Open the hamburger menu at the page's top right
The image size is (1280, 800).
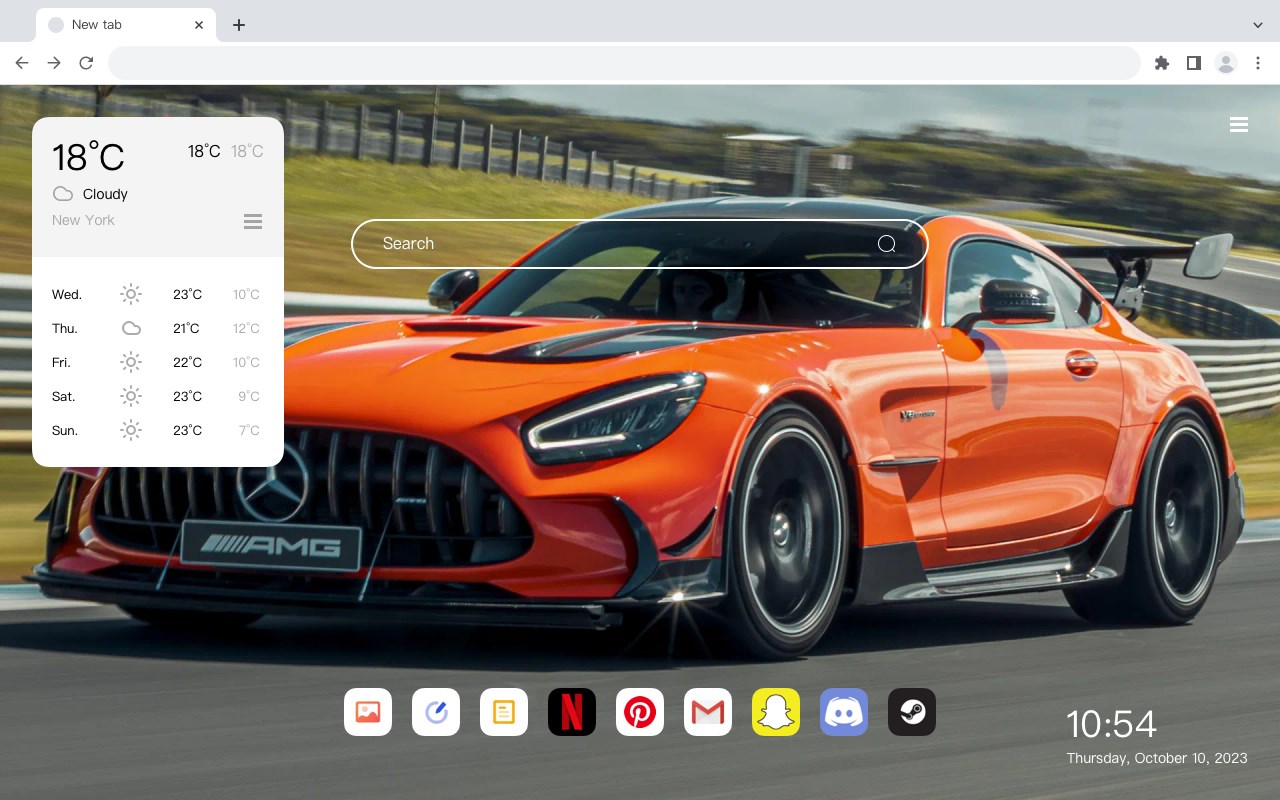pos(1239,124)
